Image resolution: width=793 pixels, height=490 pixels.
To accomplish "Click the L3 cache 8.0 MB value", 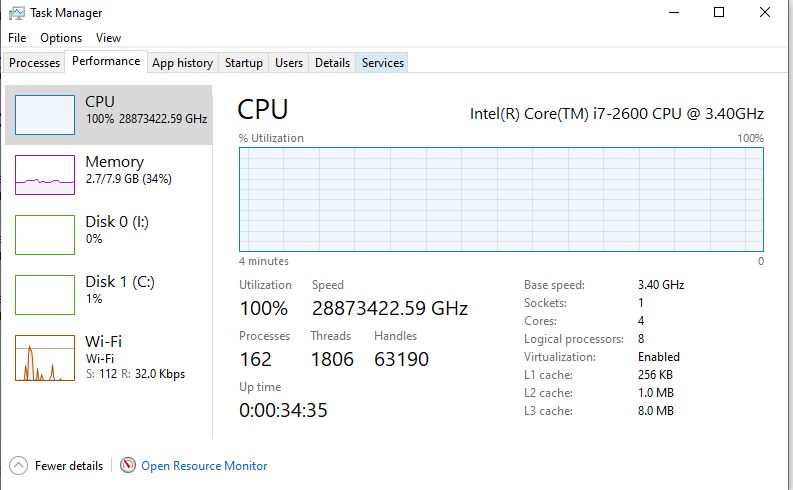I will point(655,411).
